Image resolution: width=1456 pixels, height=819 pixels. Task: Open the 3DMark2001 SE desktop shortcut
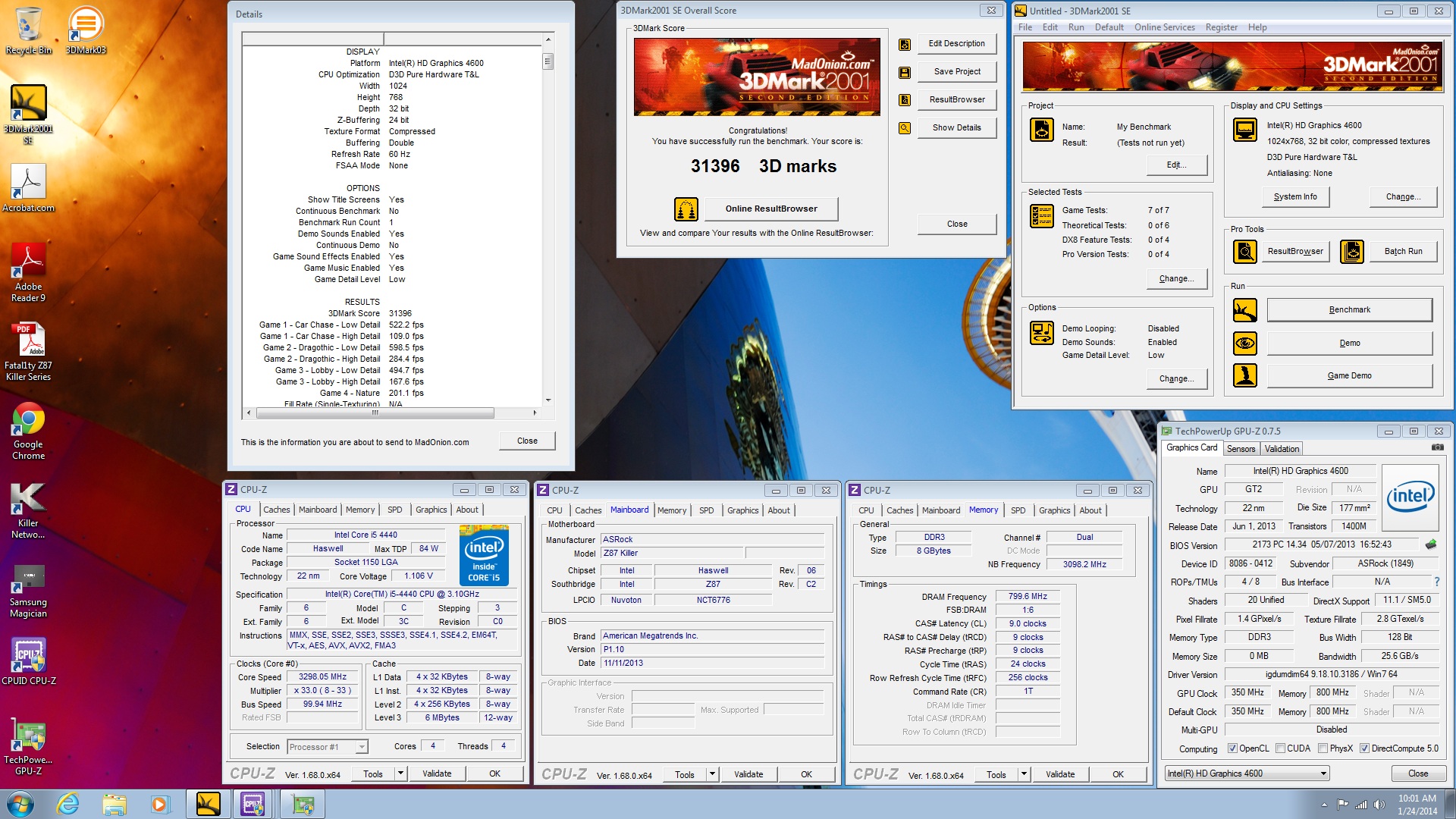click(x=28, y=114)
